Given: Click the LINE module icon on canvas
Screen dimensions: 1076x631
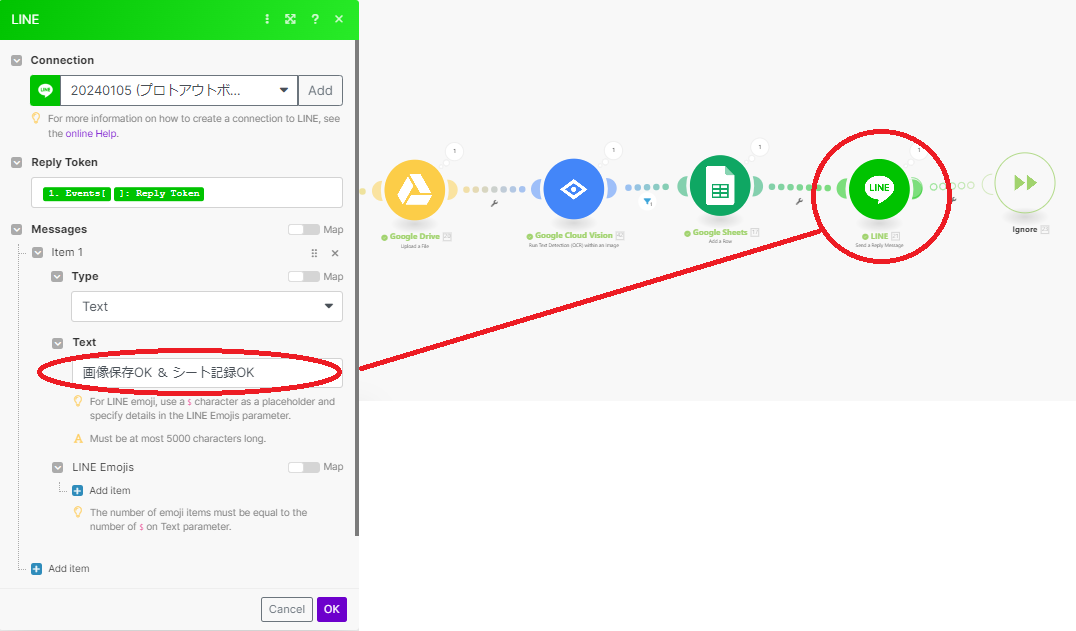Looking at the screenshot, I should pyautogui.click(x=879, y=189).
